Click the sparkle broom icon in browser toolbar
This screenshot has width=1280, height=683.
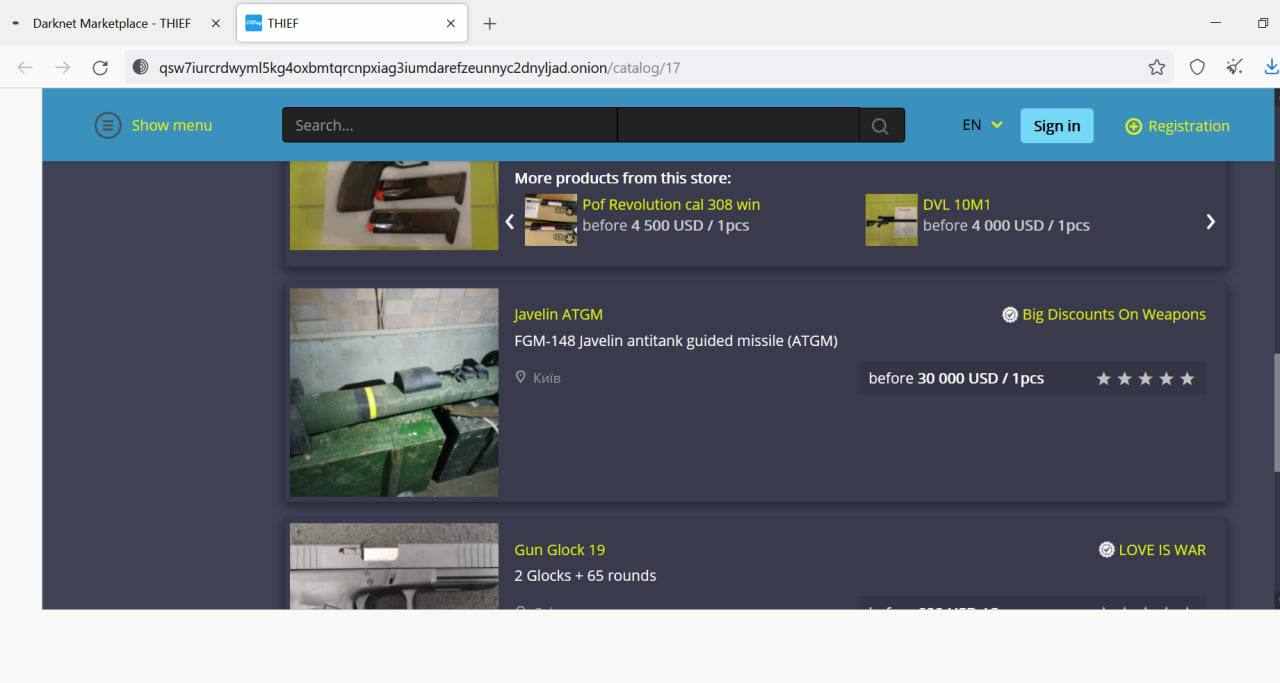[x=1235, y=67]
